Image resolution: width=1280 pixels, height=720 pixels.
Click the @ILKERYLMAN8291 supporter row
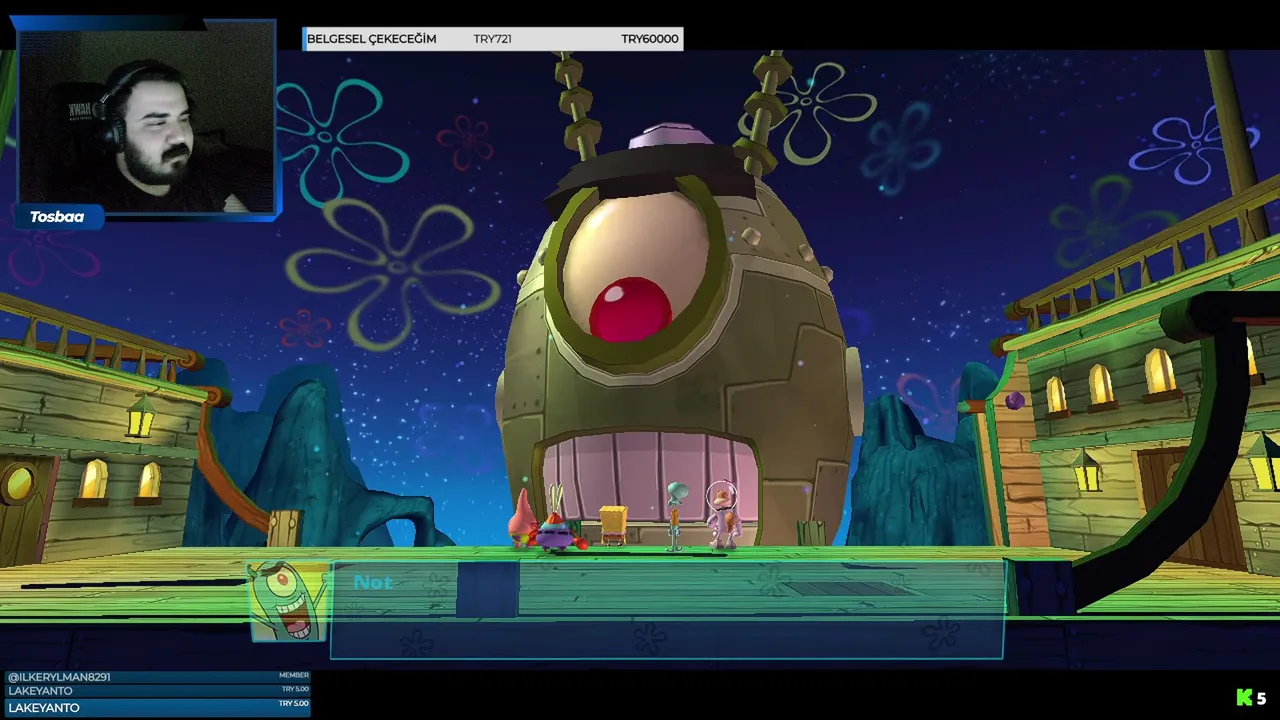click(158, 677)
